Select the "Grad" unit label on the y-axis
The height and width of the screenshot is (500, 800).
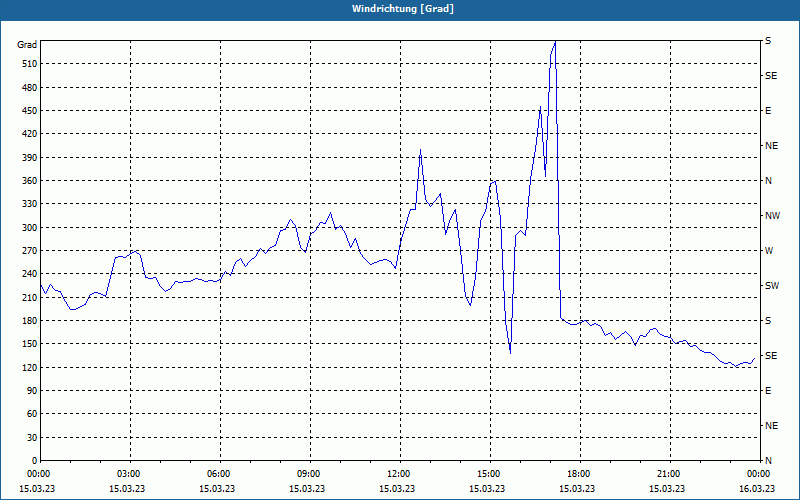(27, 45)
